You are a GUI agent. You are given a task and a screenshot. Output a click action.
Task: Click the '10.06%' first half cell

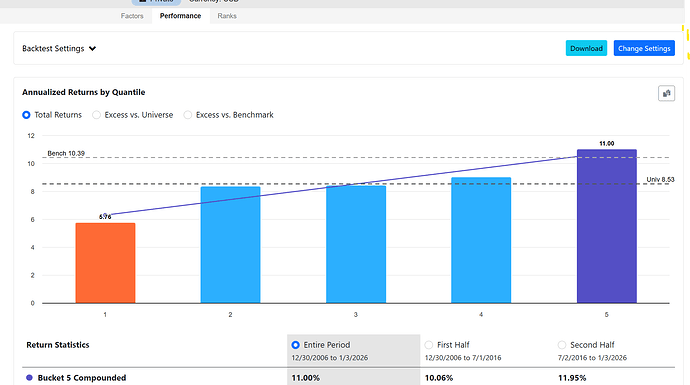439,378
